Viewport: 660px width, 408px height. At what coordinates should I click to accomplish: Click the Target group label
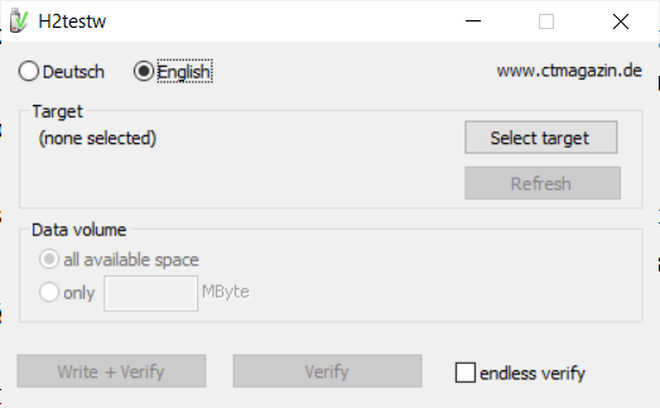point(58,112)
